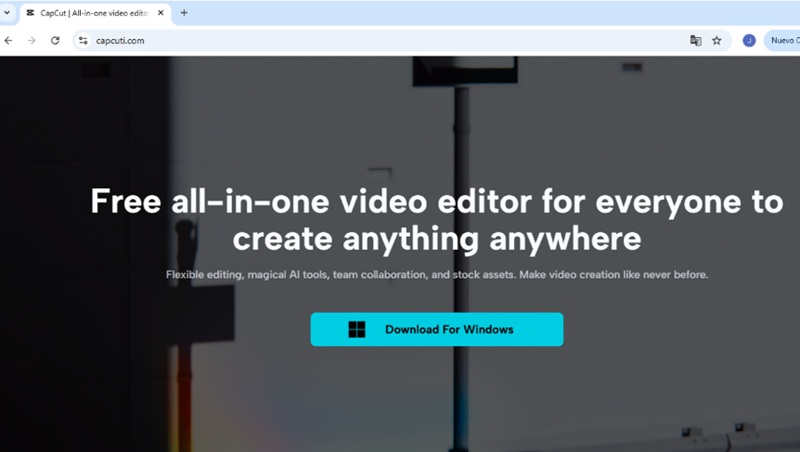Viewport: 800px width, 452px height.
Task: Click the browser back arrow
Action: click(8, 40)
